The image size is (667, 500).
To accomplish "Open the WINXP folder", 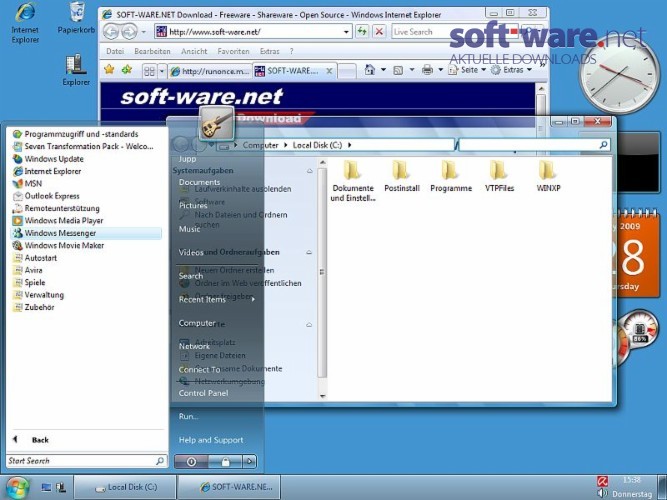I will tap(548, 176).
